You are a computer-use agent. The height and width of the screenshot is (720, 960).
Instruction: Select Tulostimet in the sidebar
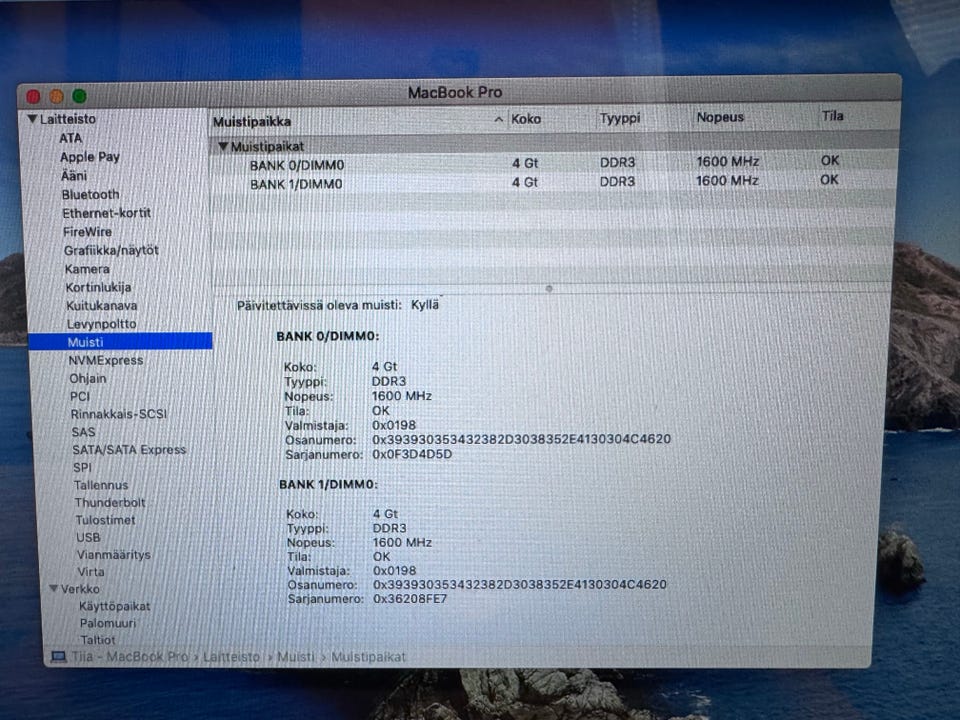click(x=105, y=520)
